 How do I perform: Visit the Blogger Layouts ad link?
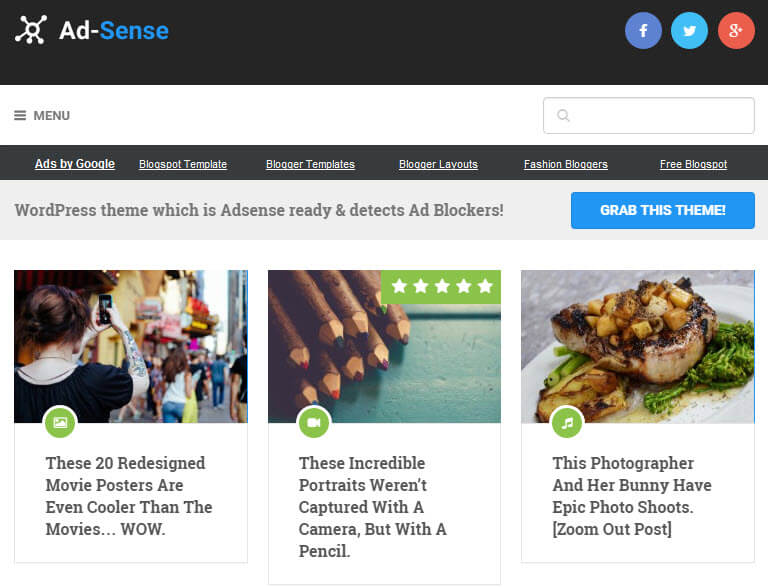(438, 164)
